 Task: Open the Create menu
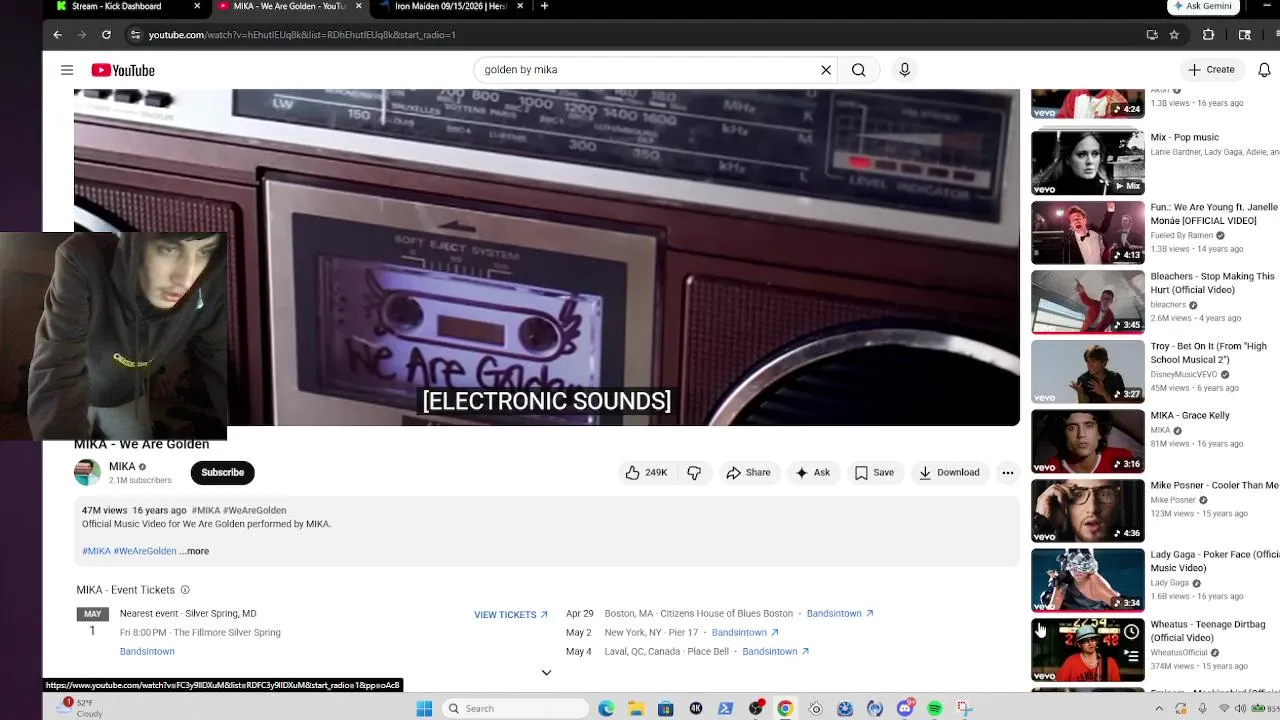click(1211, 70)
